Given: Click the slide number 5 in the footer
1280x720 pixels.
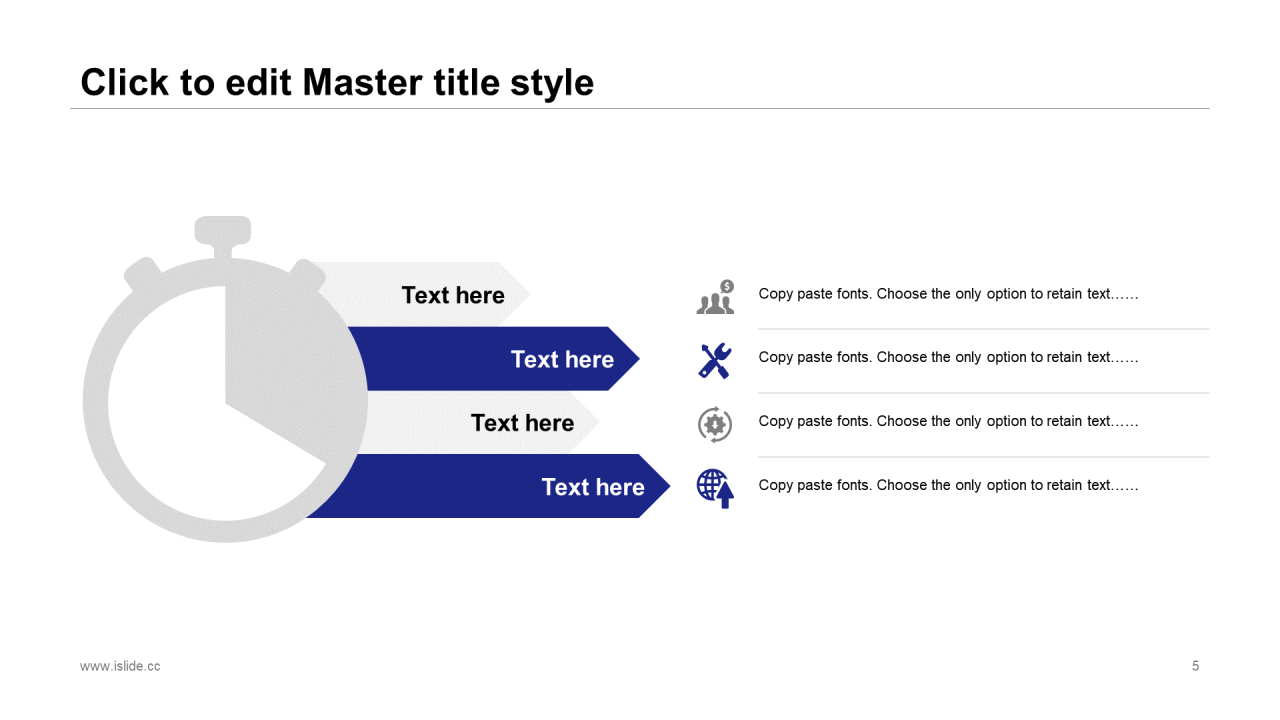Looking at the screenshot, I should click(1195, 666).
